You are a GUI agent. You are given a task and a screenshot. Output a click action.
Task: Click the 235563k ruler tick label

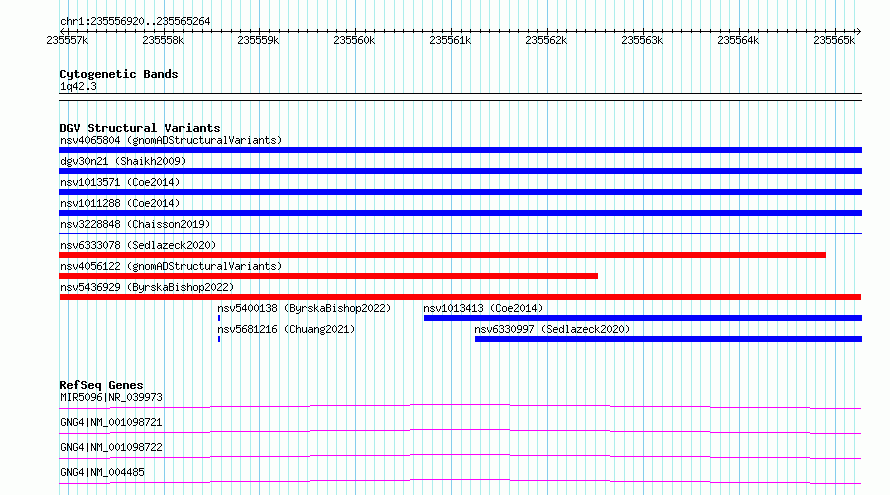(x=642, y=40)
